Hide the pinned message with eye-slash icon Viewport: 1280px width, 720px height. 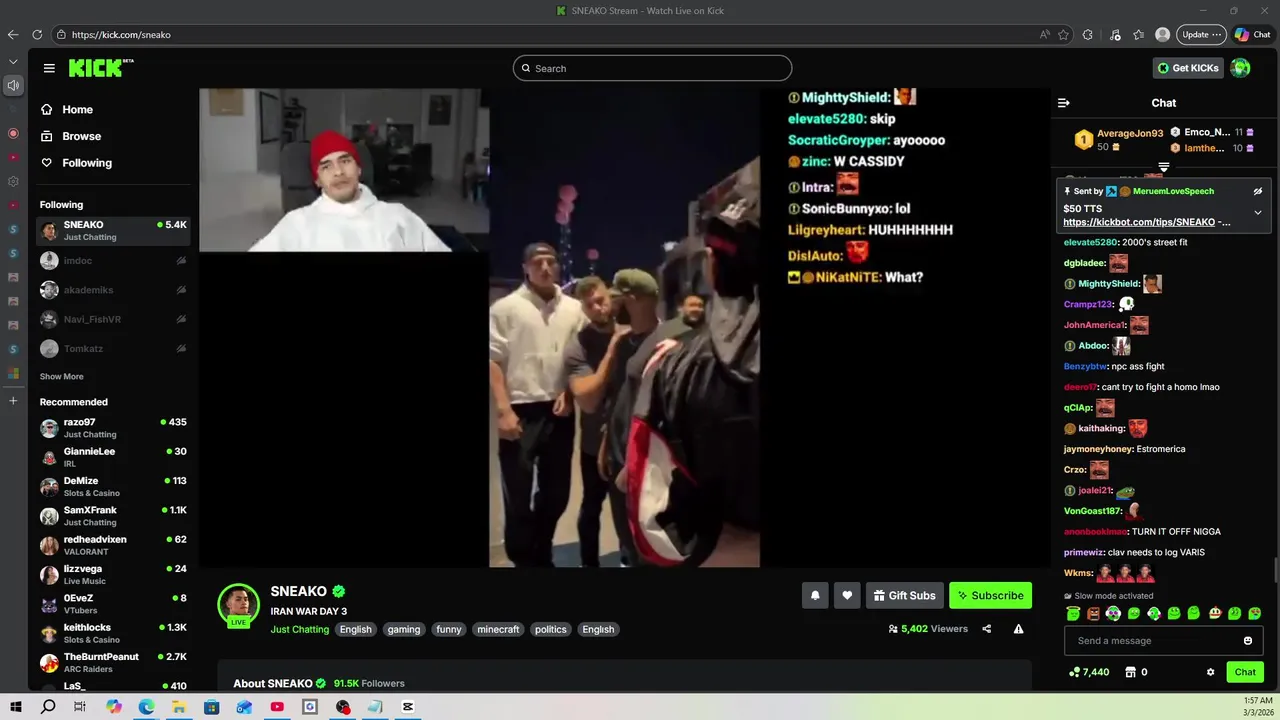point(1258,191)
